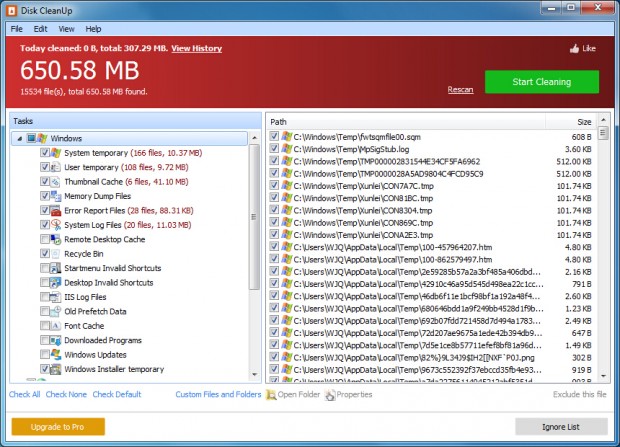Click Exclude this file
620x447 pixels.
pos(579,394)
